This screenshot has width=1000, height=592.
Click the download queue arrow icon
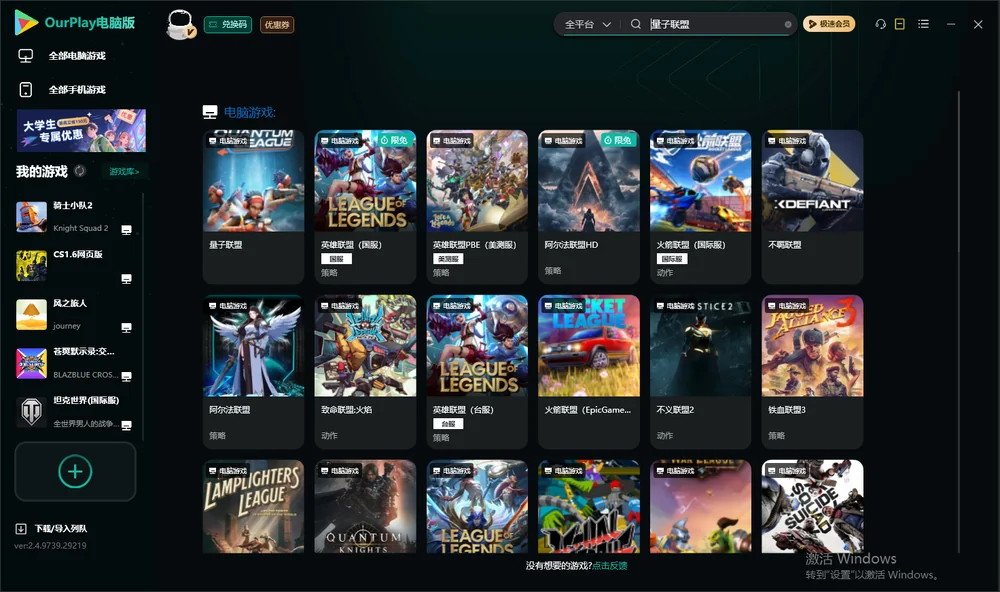click(21, 529)
